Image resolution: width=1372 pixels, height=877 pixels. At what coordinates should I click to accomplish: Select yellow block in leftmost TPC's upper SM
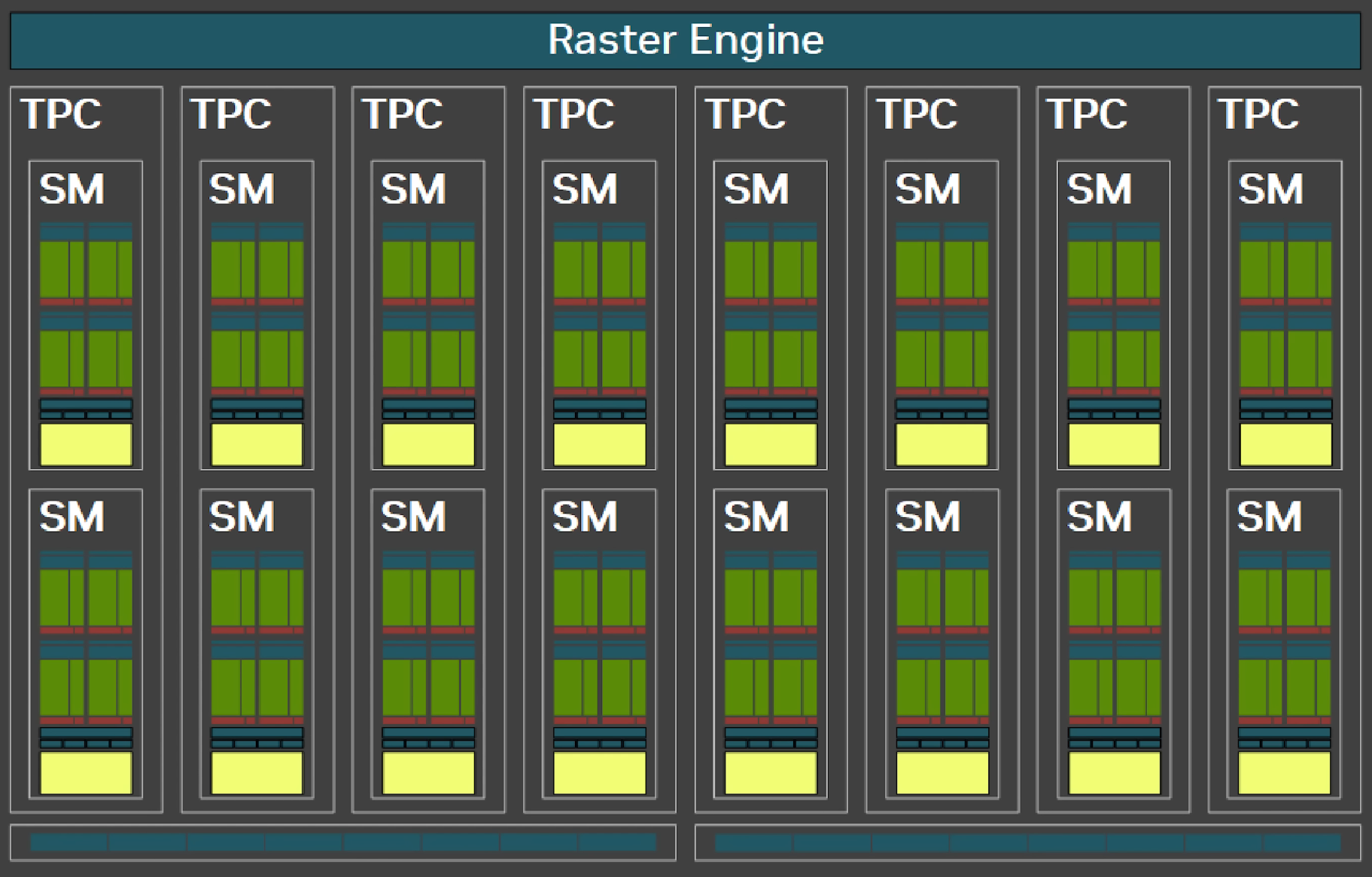click(86, 444)
